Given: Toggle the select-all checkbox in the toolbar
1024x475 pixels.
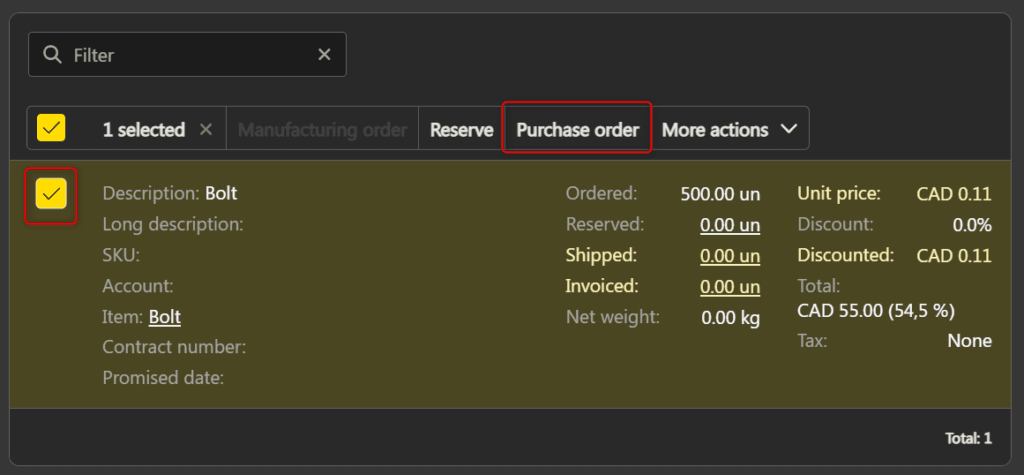Looking at the screenshot, I should tap(51, 129).
